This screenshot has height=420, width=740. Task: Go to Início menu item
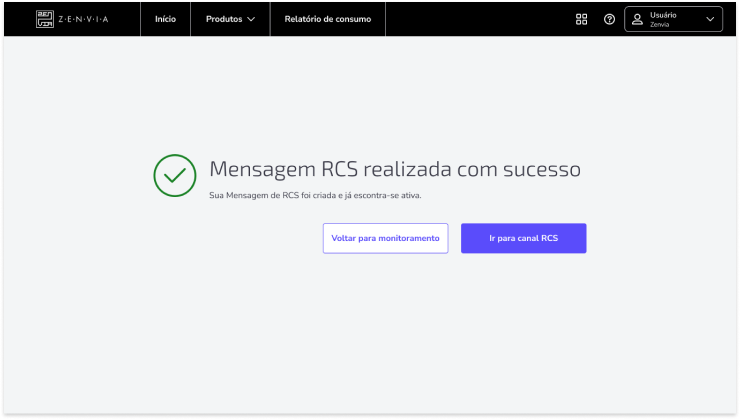point(165,19)
